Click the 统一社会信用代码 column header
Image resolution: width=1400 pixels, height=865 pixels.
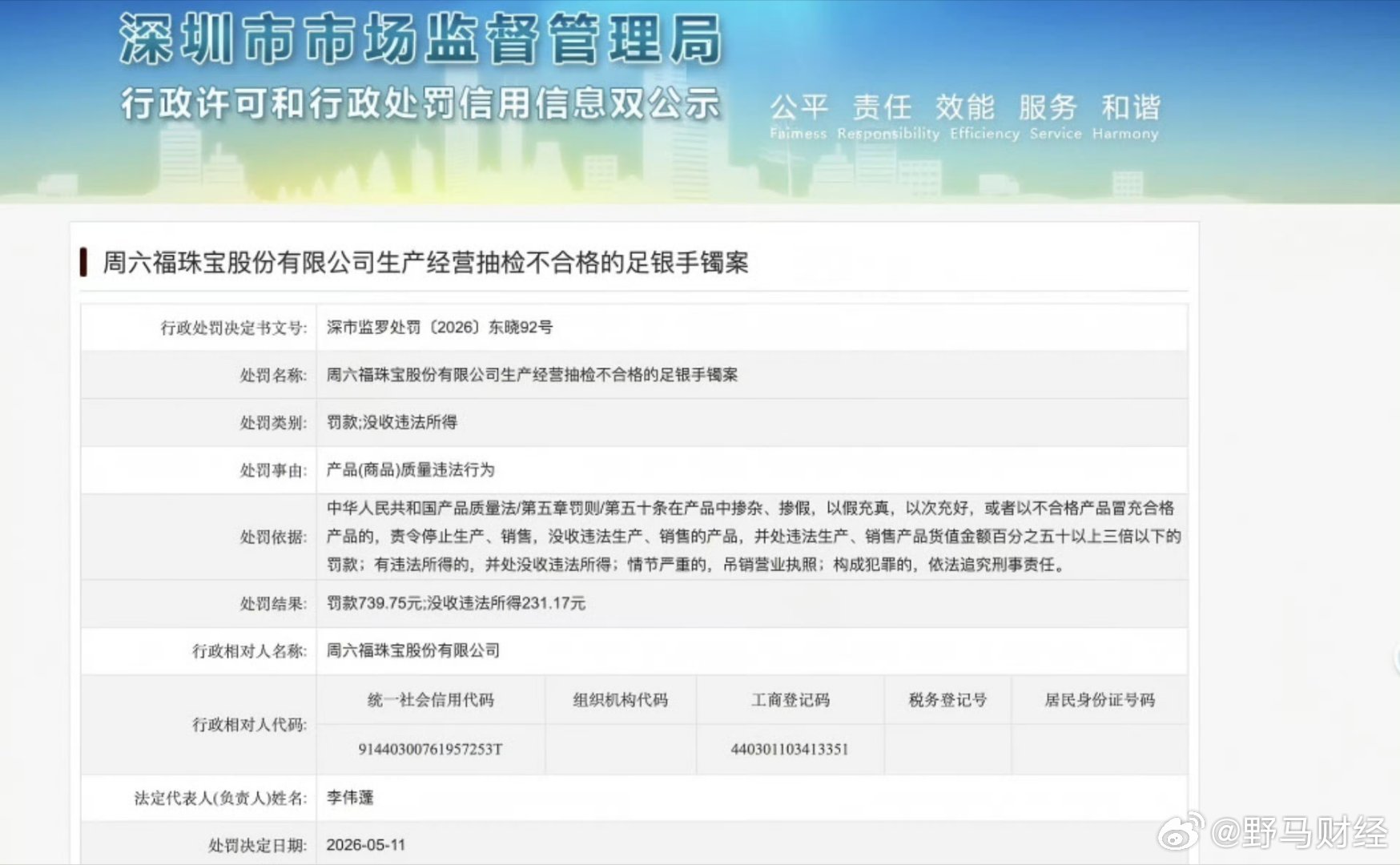pos(431,700)
